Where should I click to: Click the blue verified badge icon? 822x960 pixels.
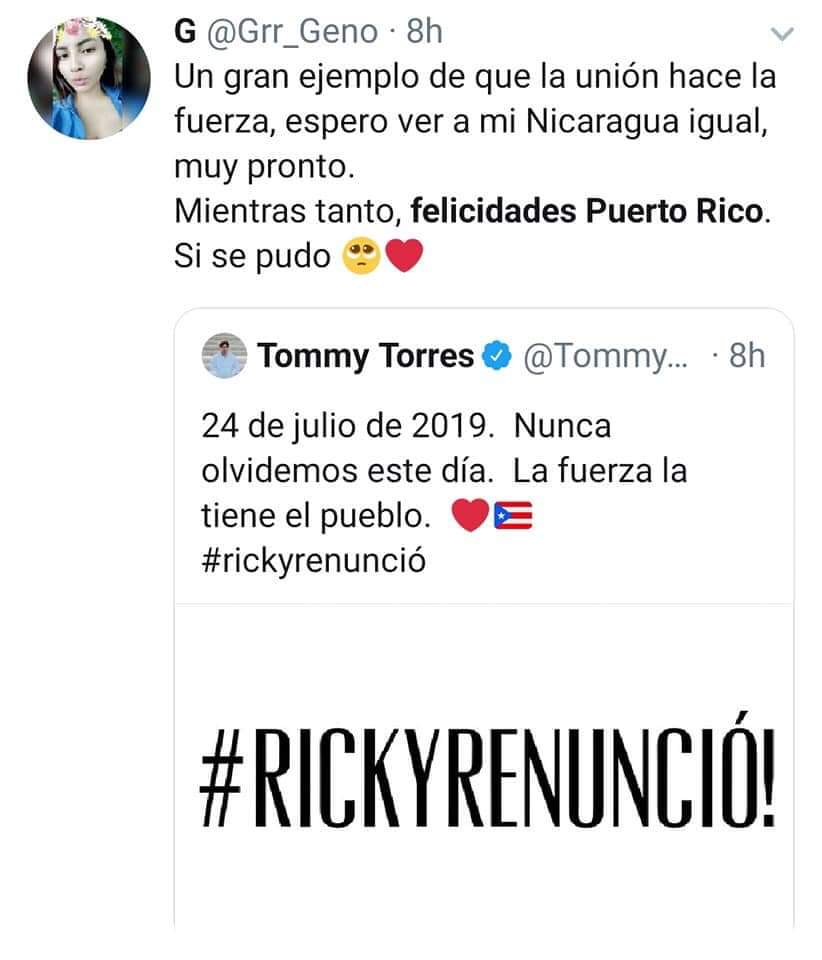tap(496, 356)
